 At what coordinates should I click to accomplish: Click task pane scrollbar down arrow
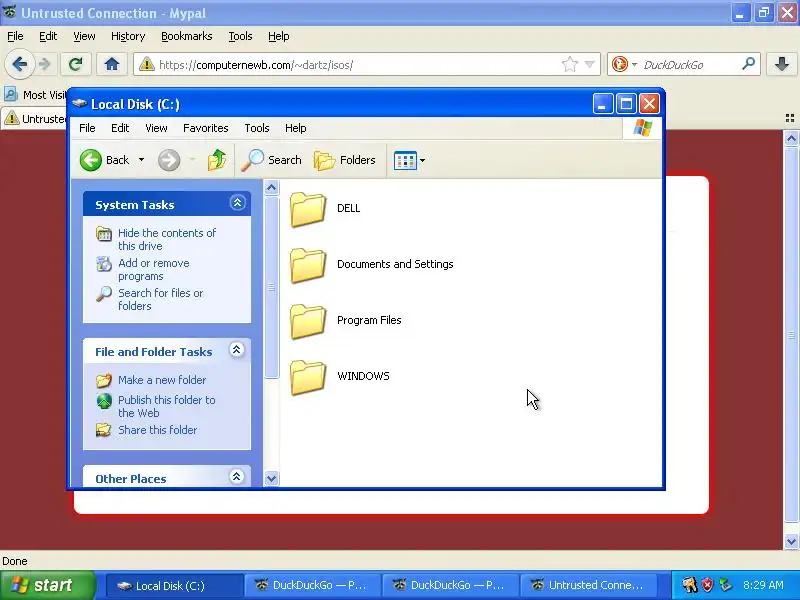click(x=271, y=479)
